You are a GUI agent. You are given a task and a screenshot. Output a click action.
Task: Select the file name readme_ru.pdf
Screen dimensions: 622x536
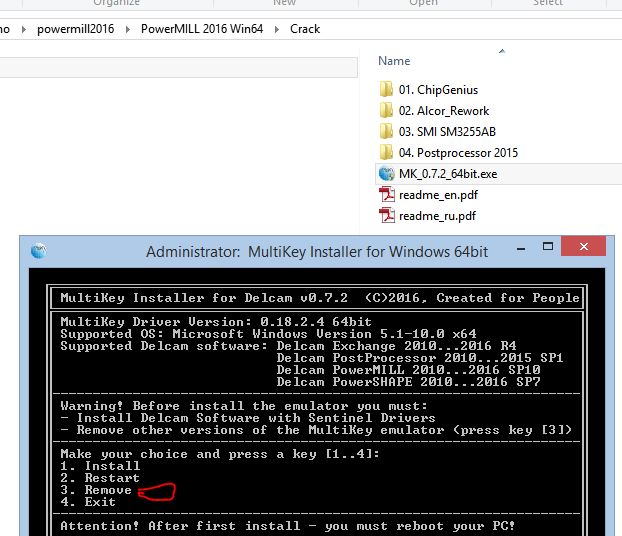[x=437, y=216]
